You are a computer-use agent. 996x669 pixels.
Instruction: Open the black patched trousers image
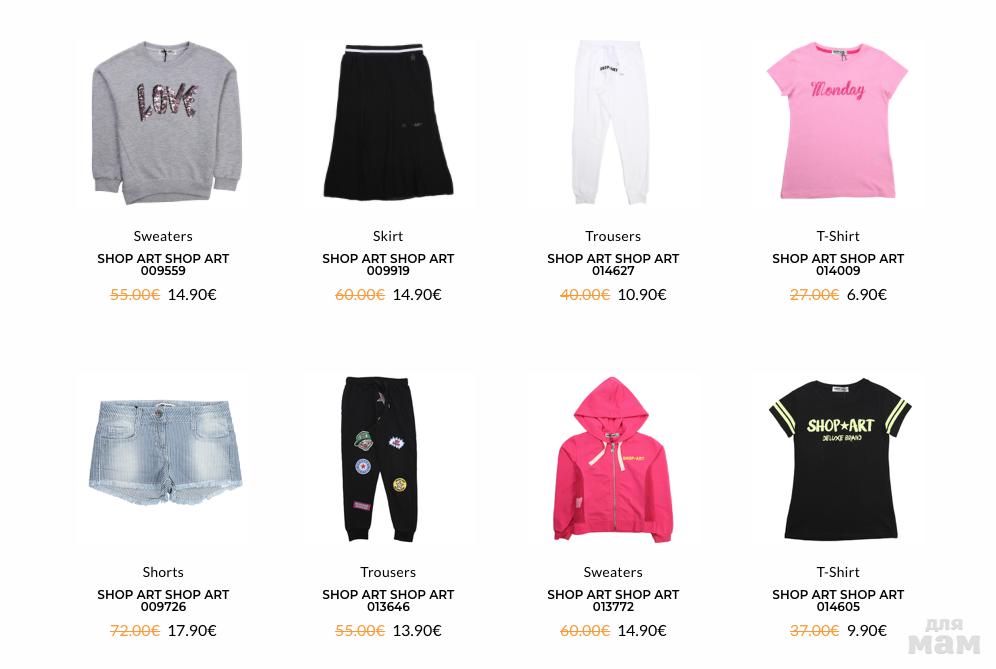(382, 459)
